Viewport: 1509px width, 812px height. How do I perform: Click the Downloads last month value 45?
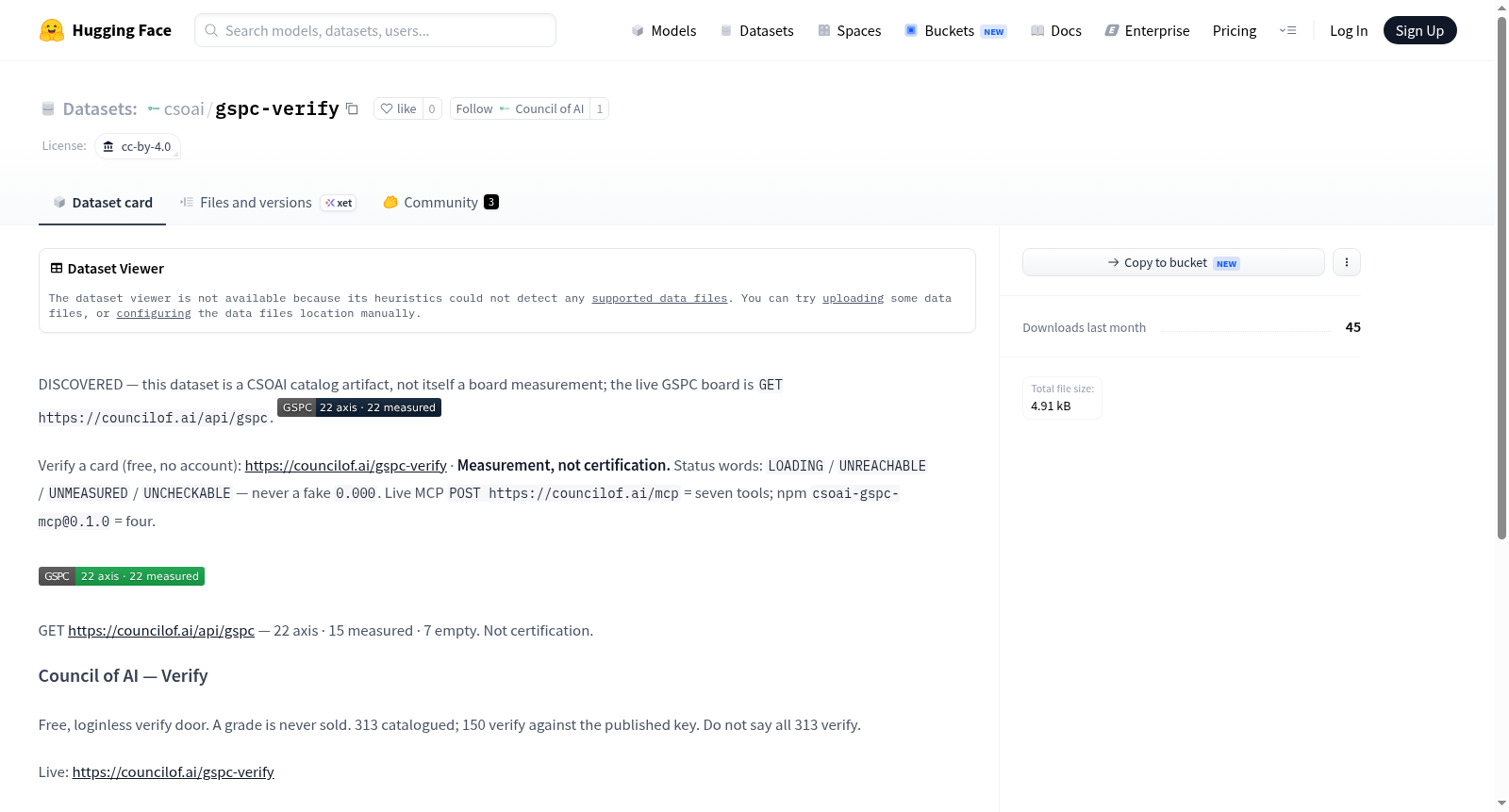pos(1353,327)
